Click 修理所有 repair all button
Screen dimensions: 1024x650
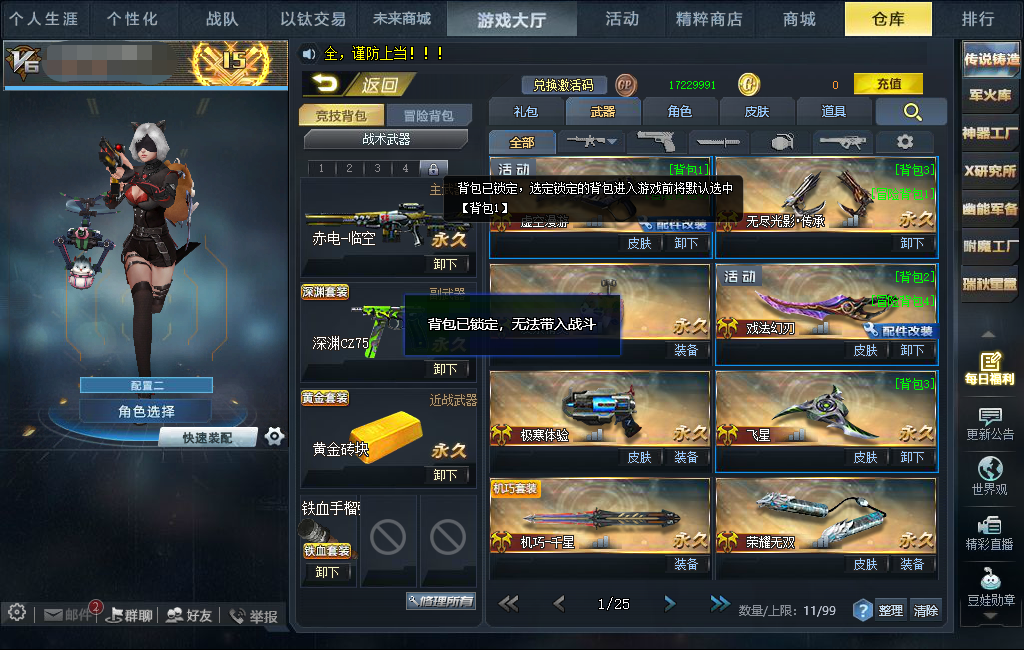[x=441, y=601]
